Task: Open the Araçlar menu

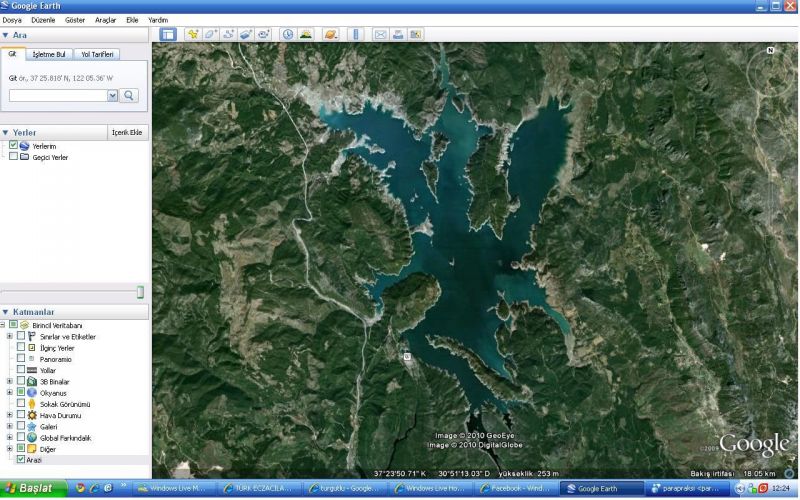Action: pos(105,19)
